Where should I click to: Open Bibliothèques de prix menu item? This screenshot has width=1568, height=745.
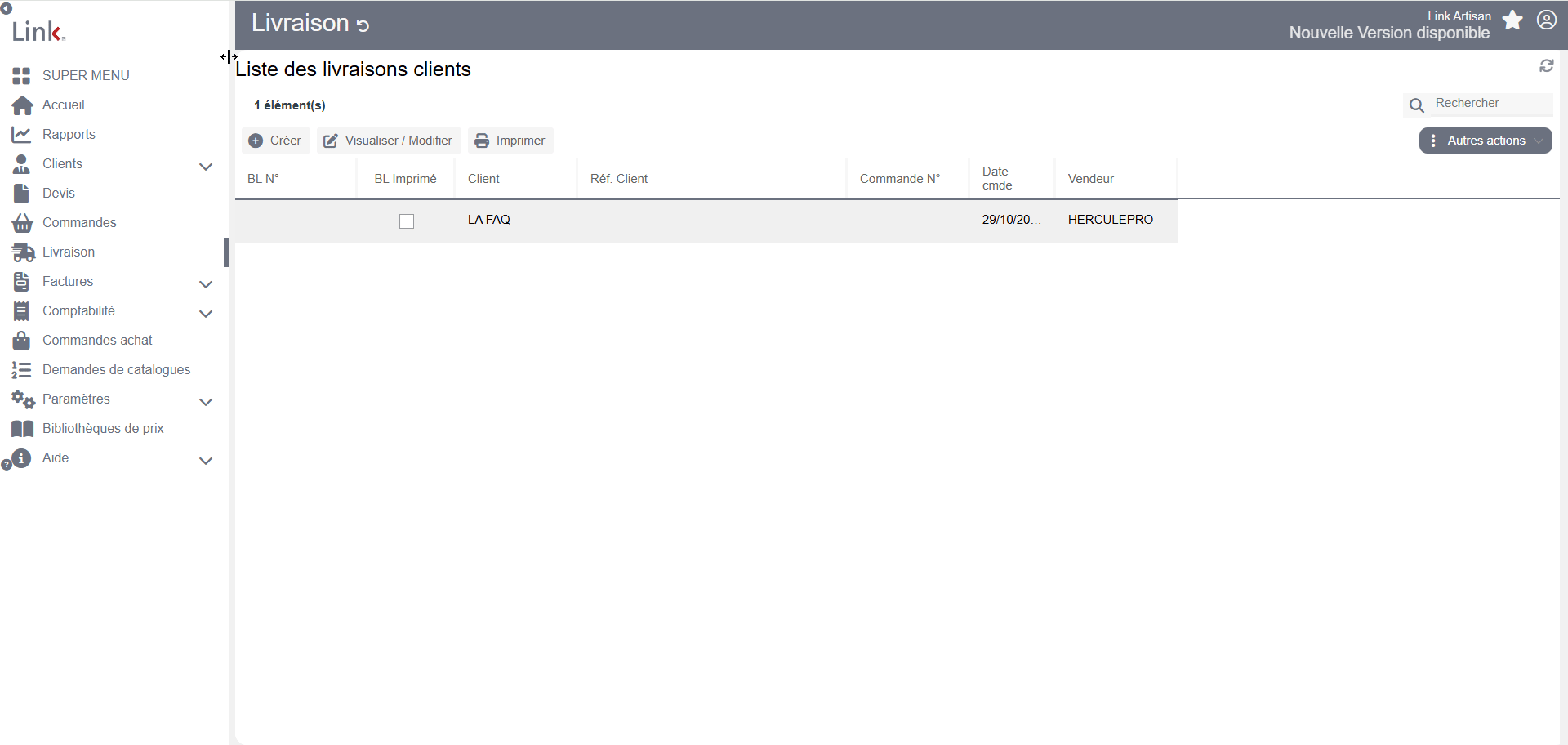coord(103,429)
